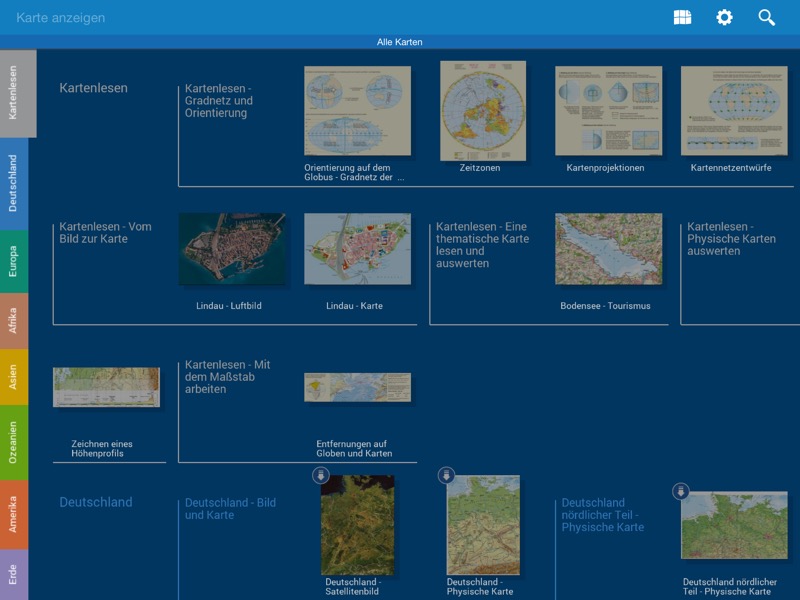800x600 pixels.
Task: Tap download icon on Deutschland Physische Karte
Action: [x=446, y=475]
